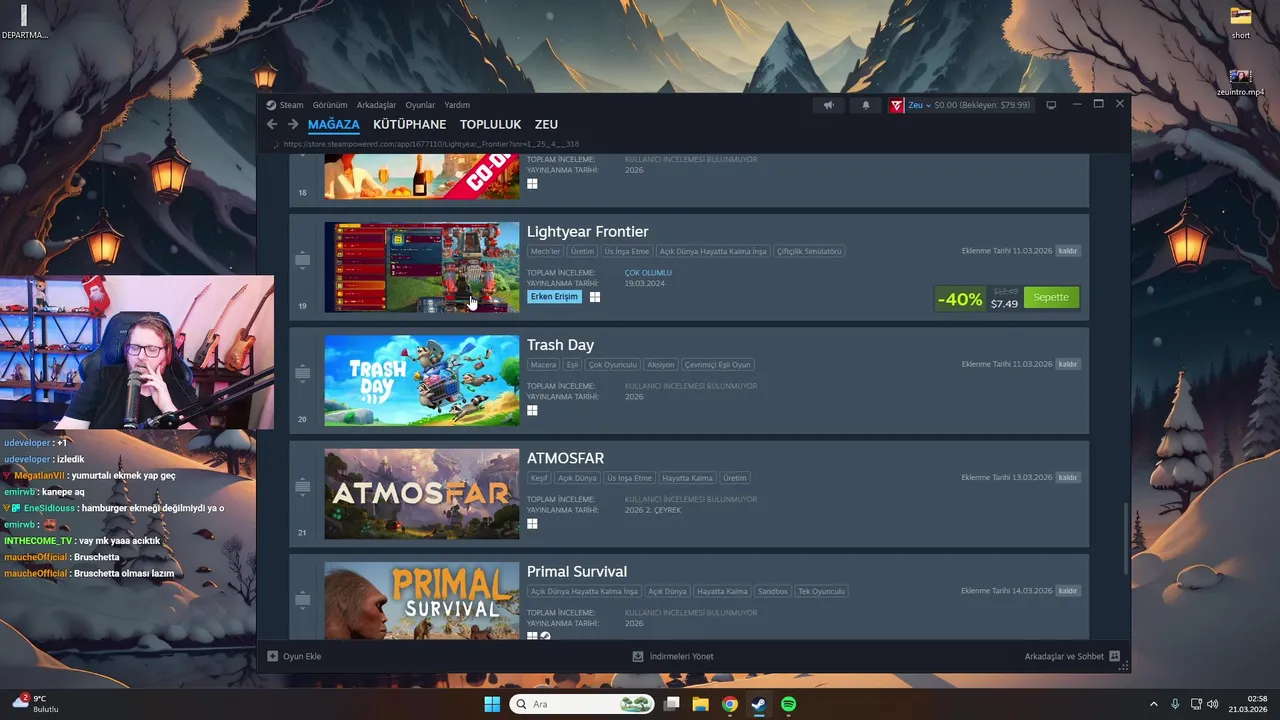Click the Trash Day thumbnail
This screenshot has height=720, width=1280.
click(422, 380)
